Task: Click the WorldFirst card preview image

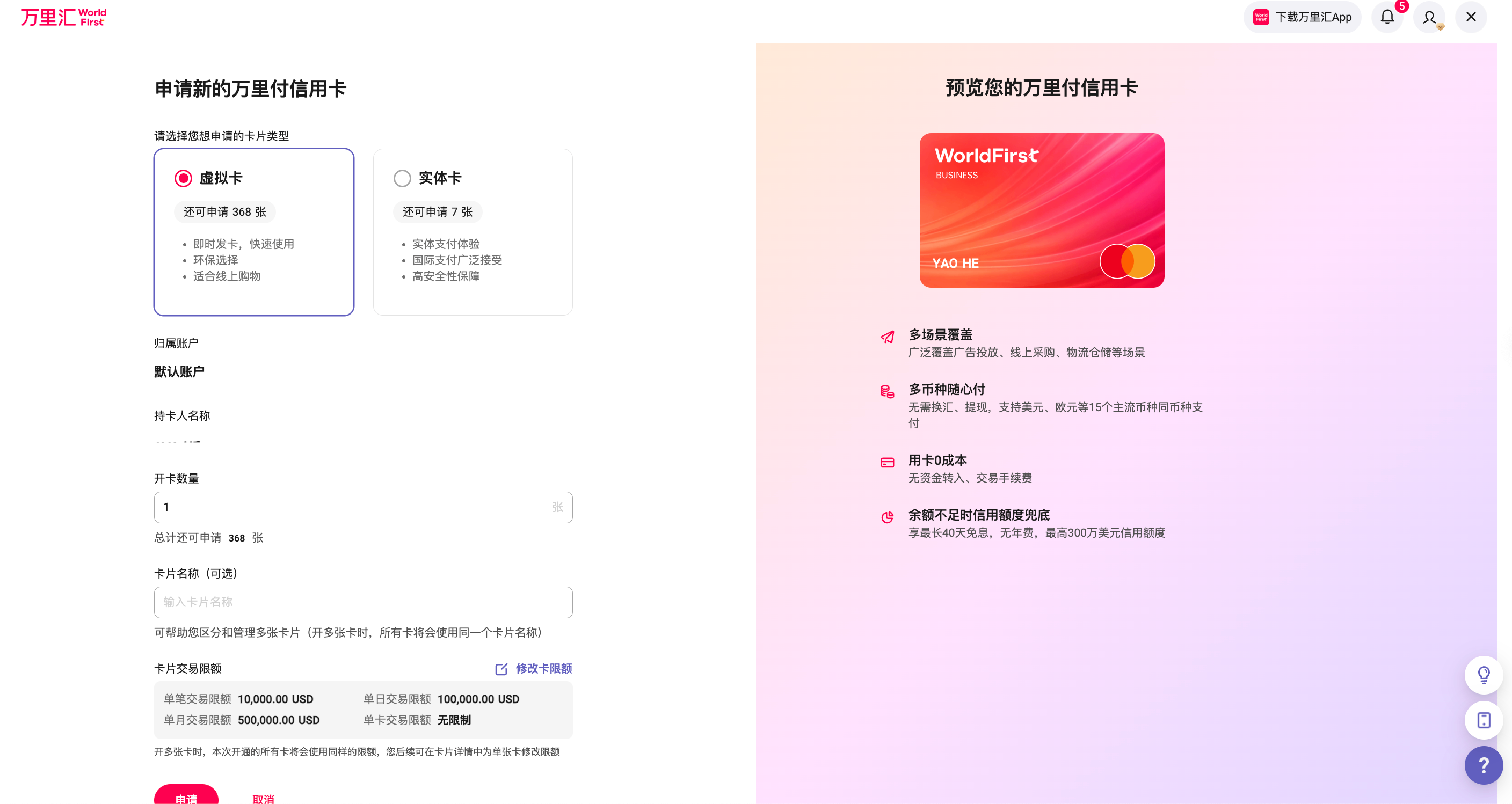Action: pos(1041,210)
